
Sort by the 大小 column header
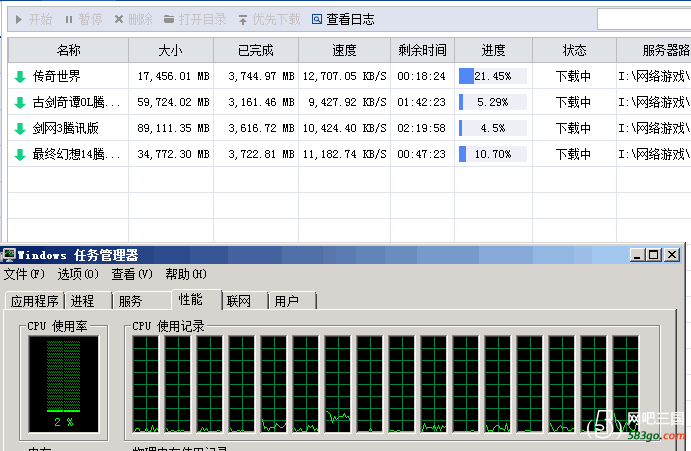[171, 50]
